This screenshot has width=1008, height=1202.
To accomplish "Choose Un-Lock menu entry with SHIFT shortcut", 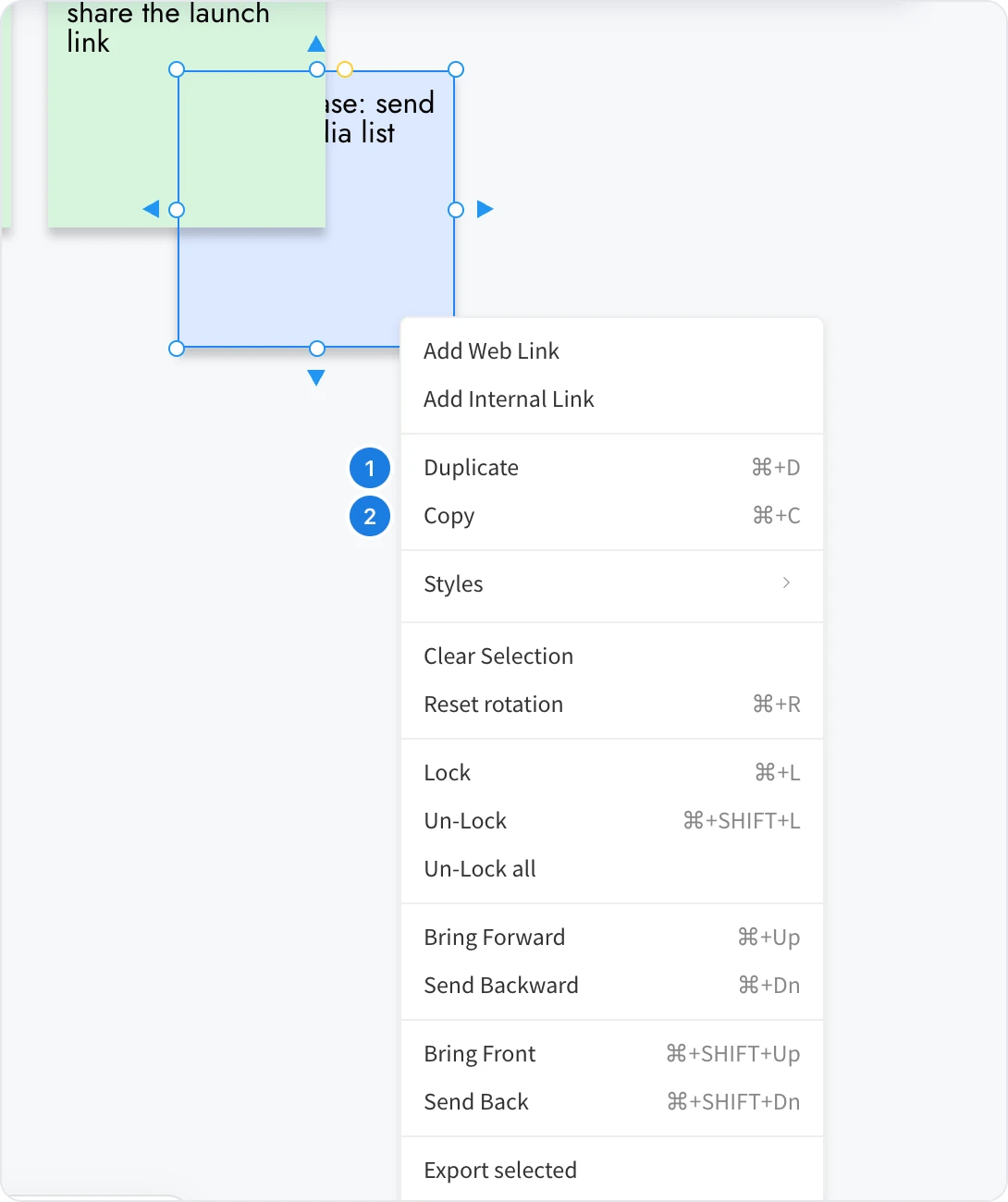I will [611, 821].
